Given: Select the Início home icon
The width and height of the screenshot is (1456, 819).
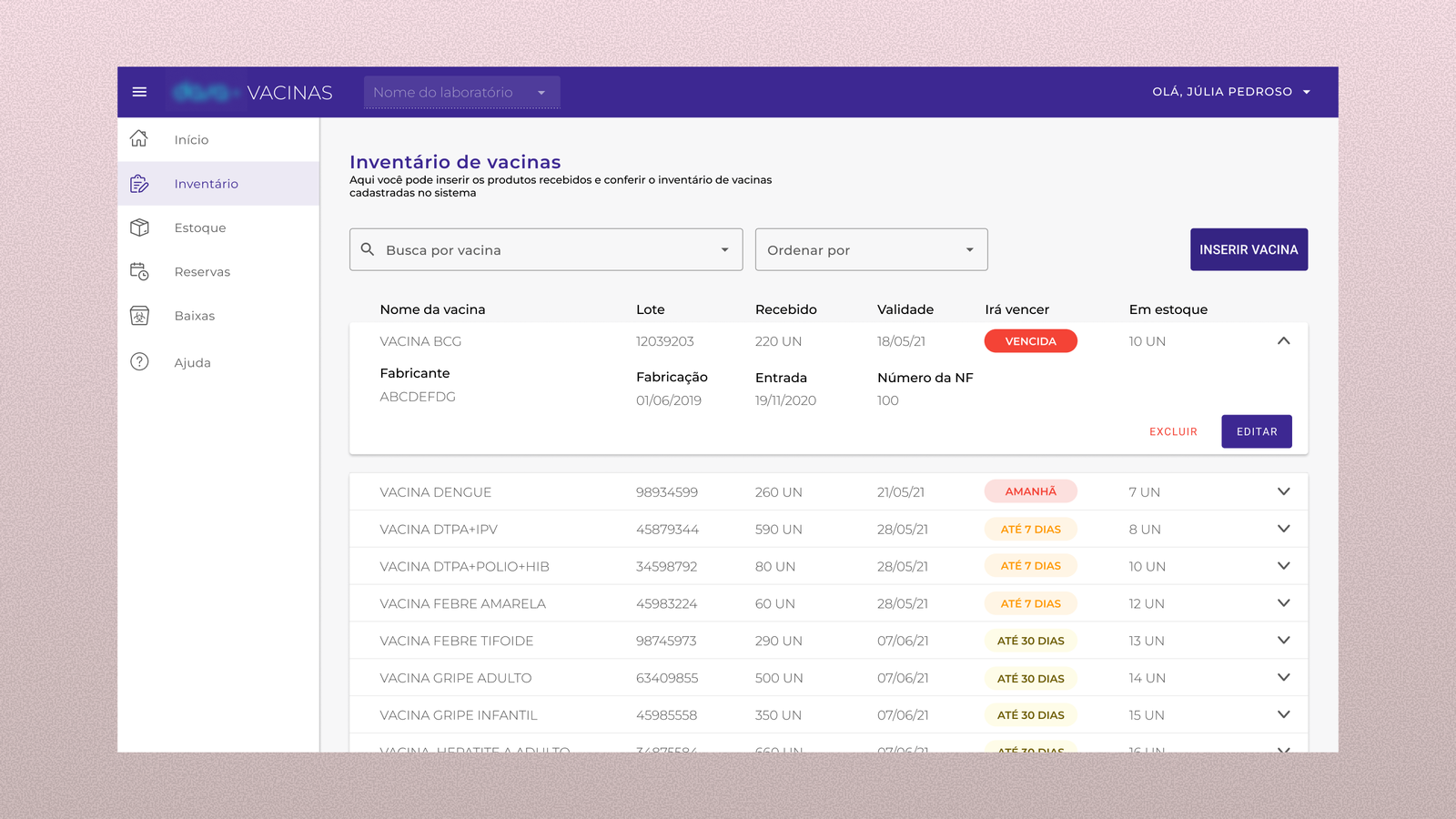Looking at the screenshot, I should tap(139, 138).
